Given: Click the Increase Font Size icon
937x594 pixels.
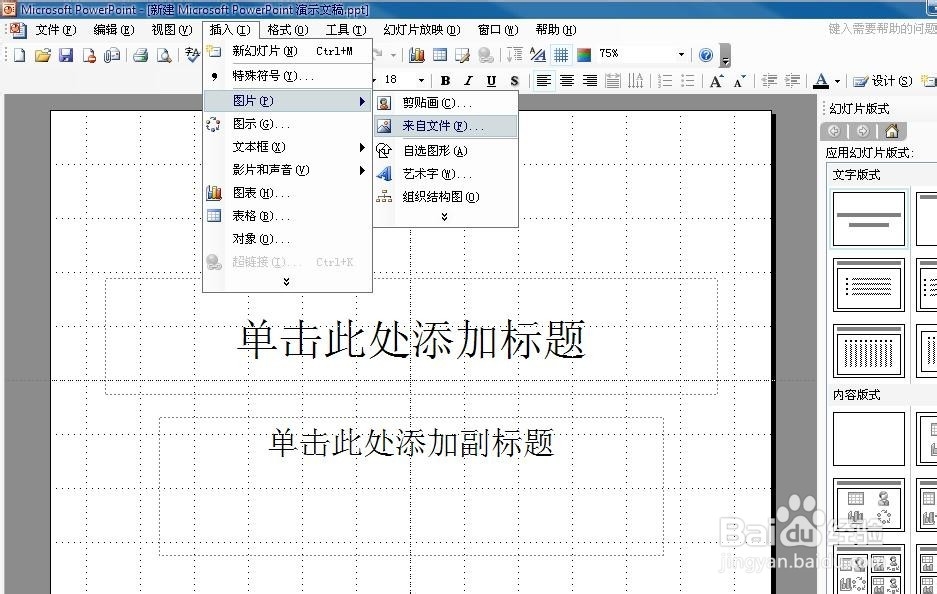Looking at the screenshot, I should point(716,81).
